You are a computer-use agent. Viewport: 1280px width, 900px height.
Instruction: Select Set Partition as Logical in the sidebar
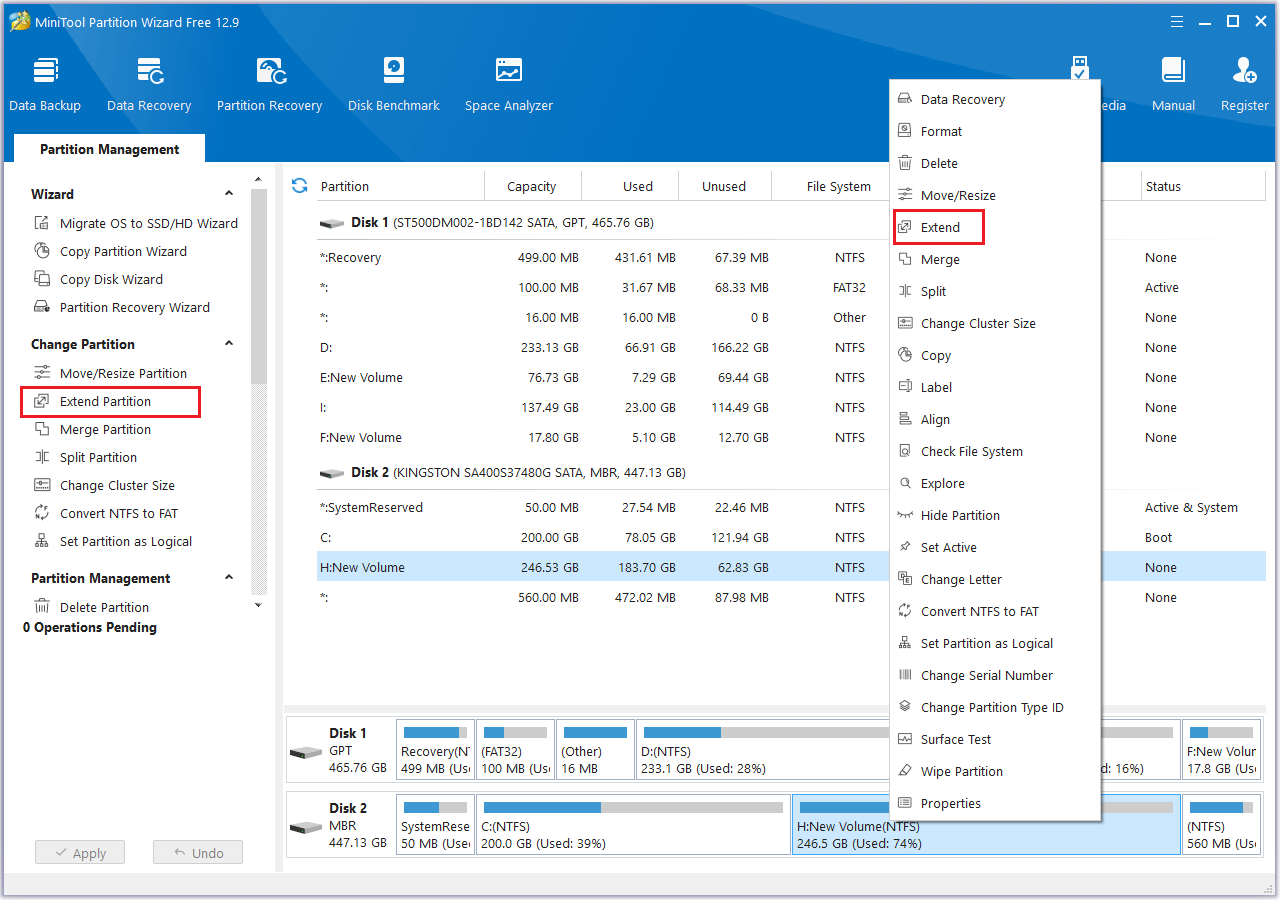point(113,541)
